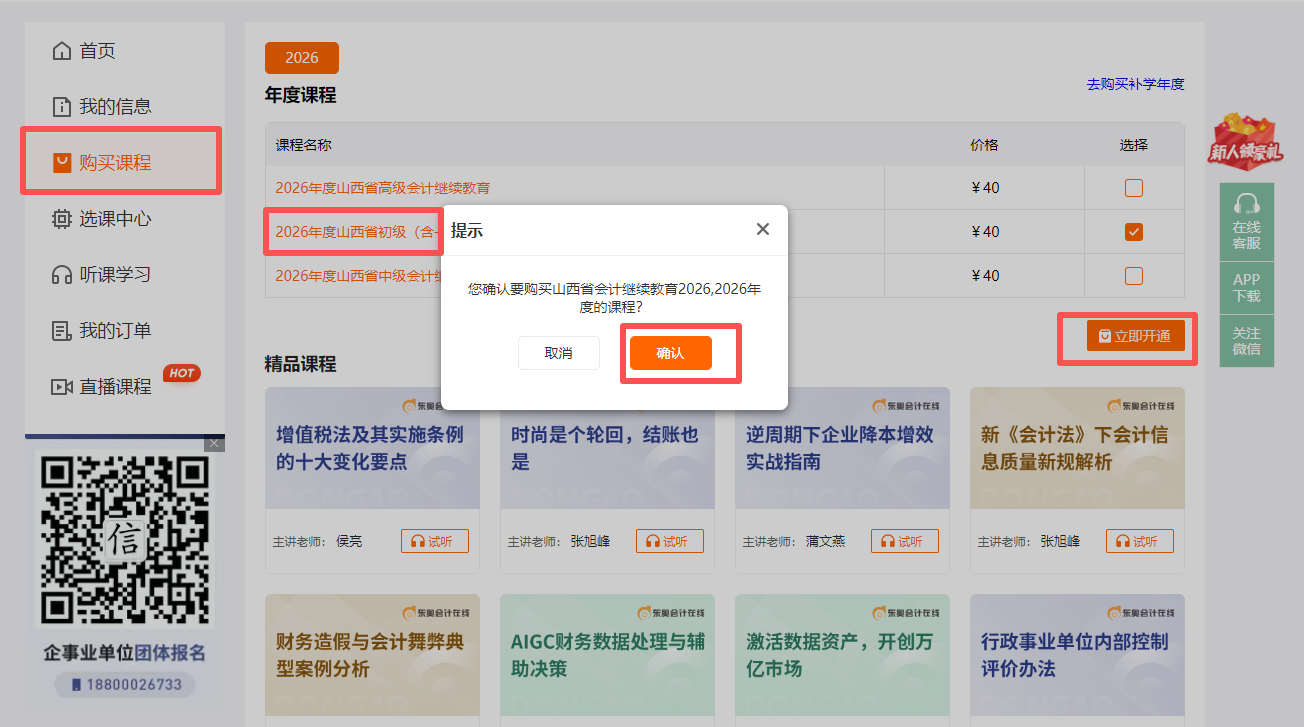The width and height of the screenshot is (1304, 727).
Task: Uncheck the selected 初级 course checkbox
Action: point(1133,230)
